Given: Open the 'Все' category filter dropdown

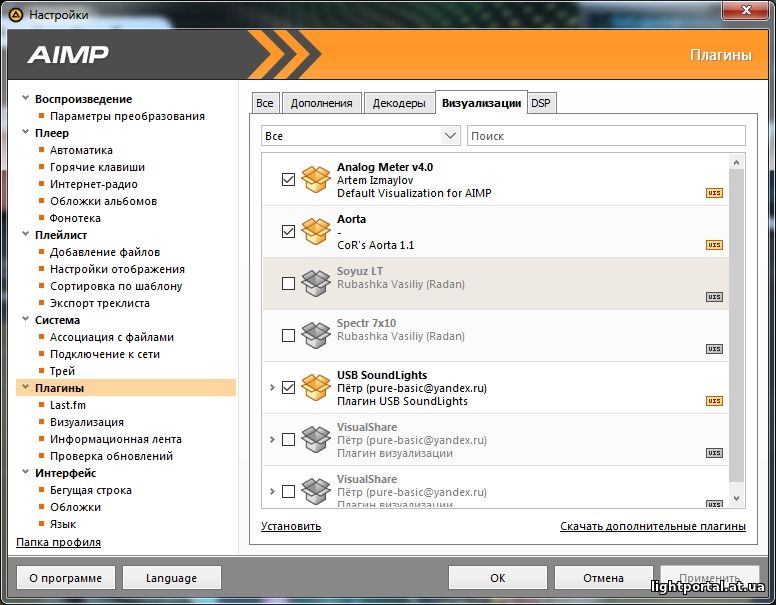Looking at the screenshot, I should pos(360,136).
